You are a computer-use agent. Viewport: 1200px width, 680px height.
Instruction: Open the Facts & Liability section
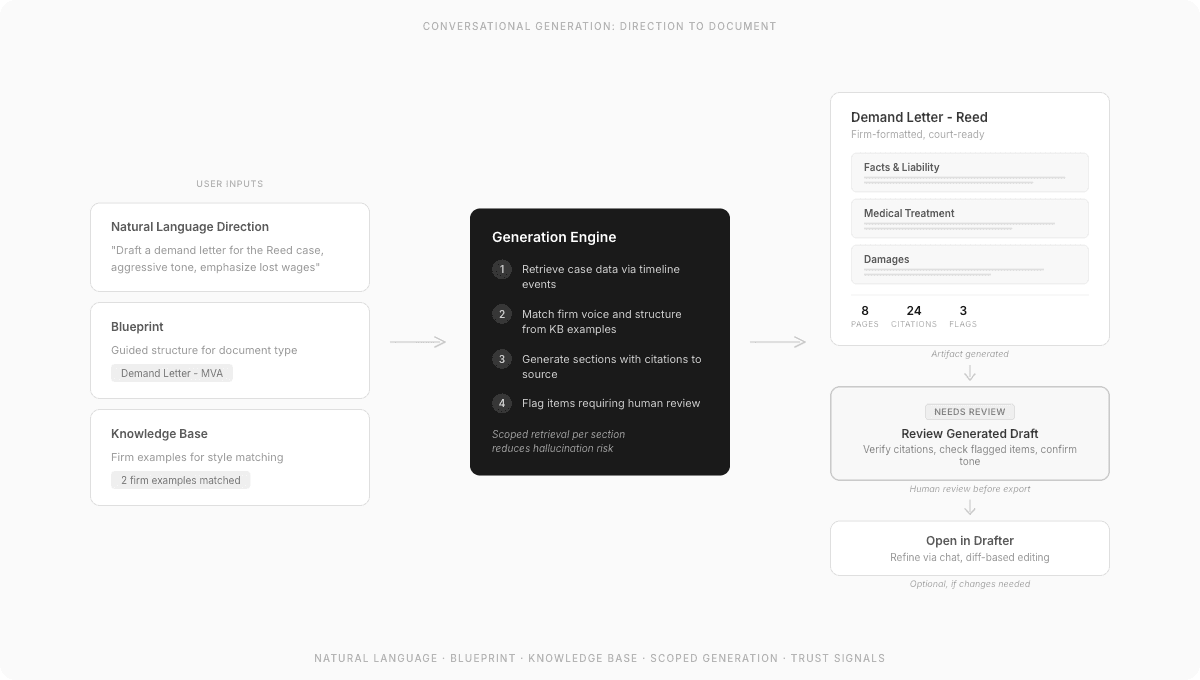(x=970, y=172)
